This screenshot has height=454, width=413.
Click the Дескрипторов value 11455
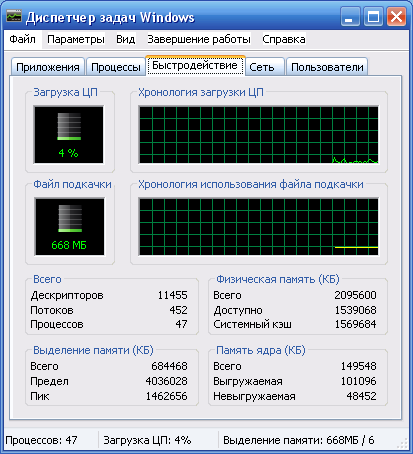pyautogui.click(x=172, y=295)
